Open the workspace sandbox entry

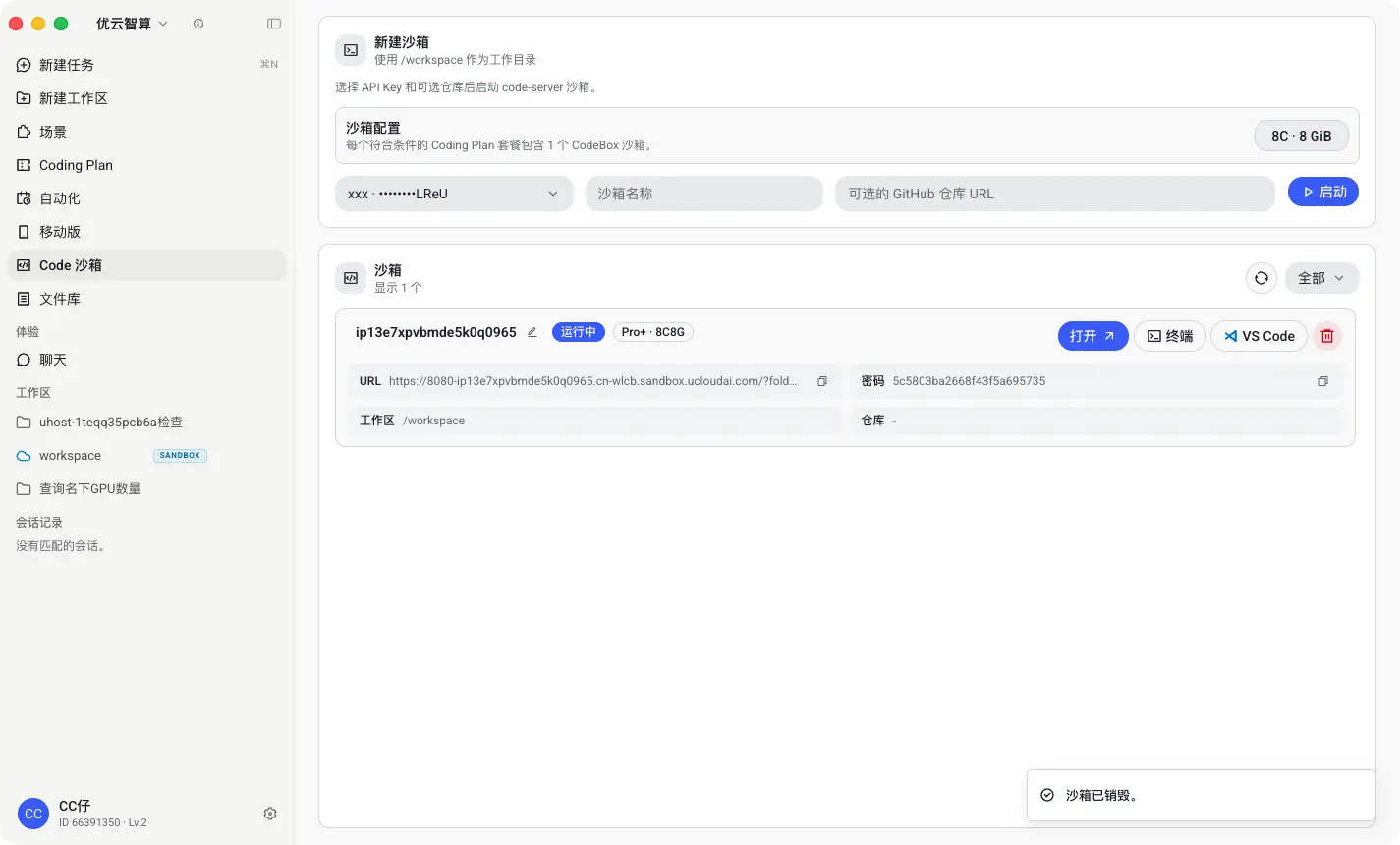click(147, 456)
